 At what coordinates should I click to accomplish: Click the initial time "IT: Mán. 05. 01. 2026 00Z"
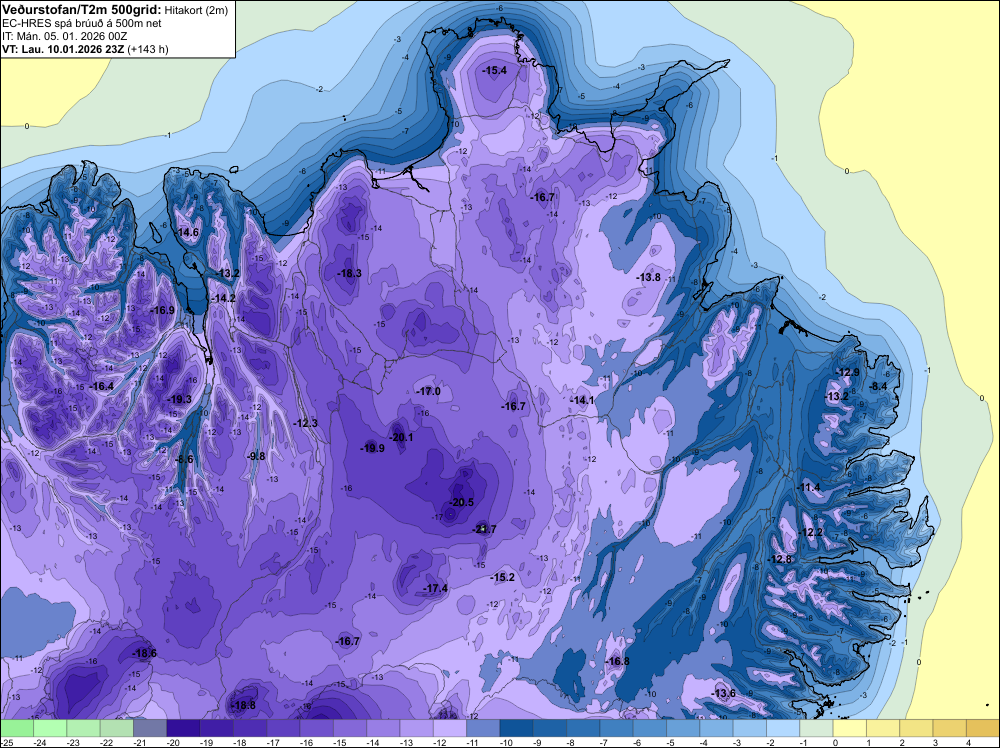tap(64, 36)
